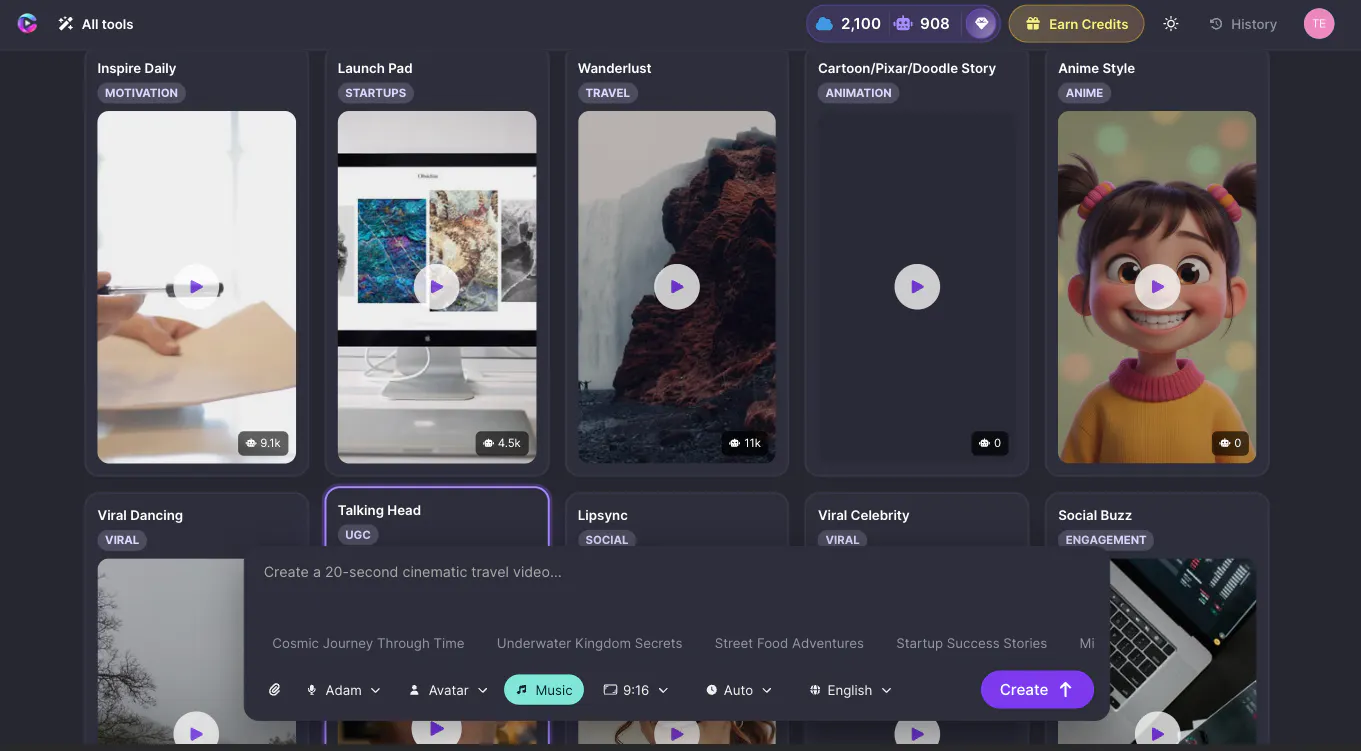Select the Viral Celebrity template title
This screenshot has height=751, width=1361.
click(x=864, y=515)
